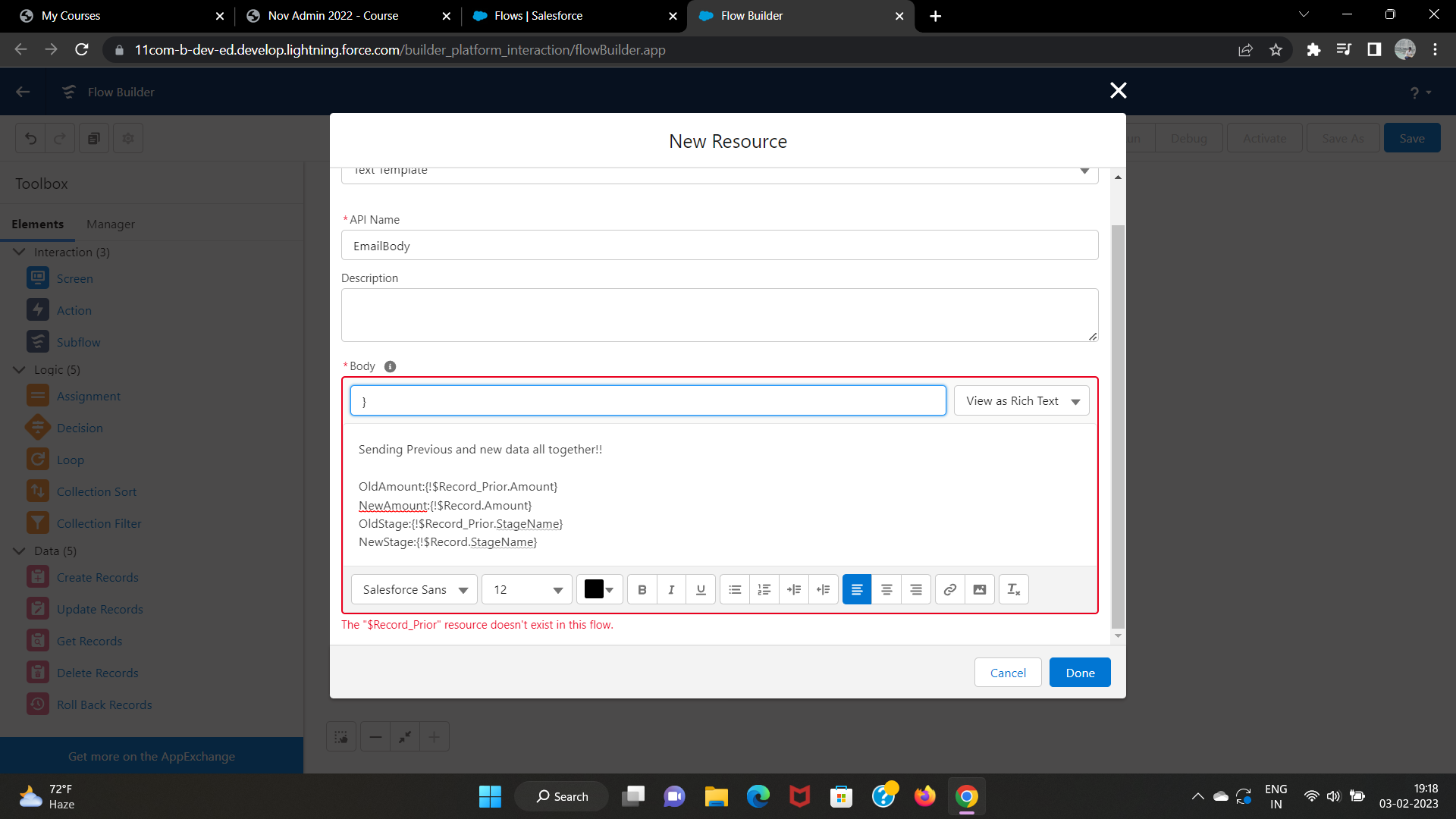Toggle underline formatting button

coord(701,590)
